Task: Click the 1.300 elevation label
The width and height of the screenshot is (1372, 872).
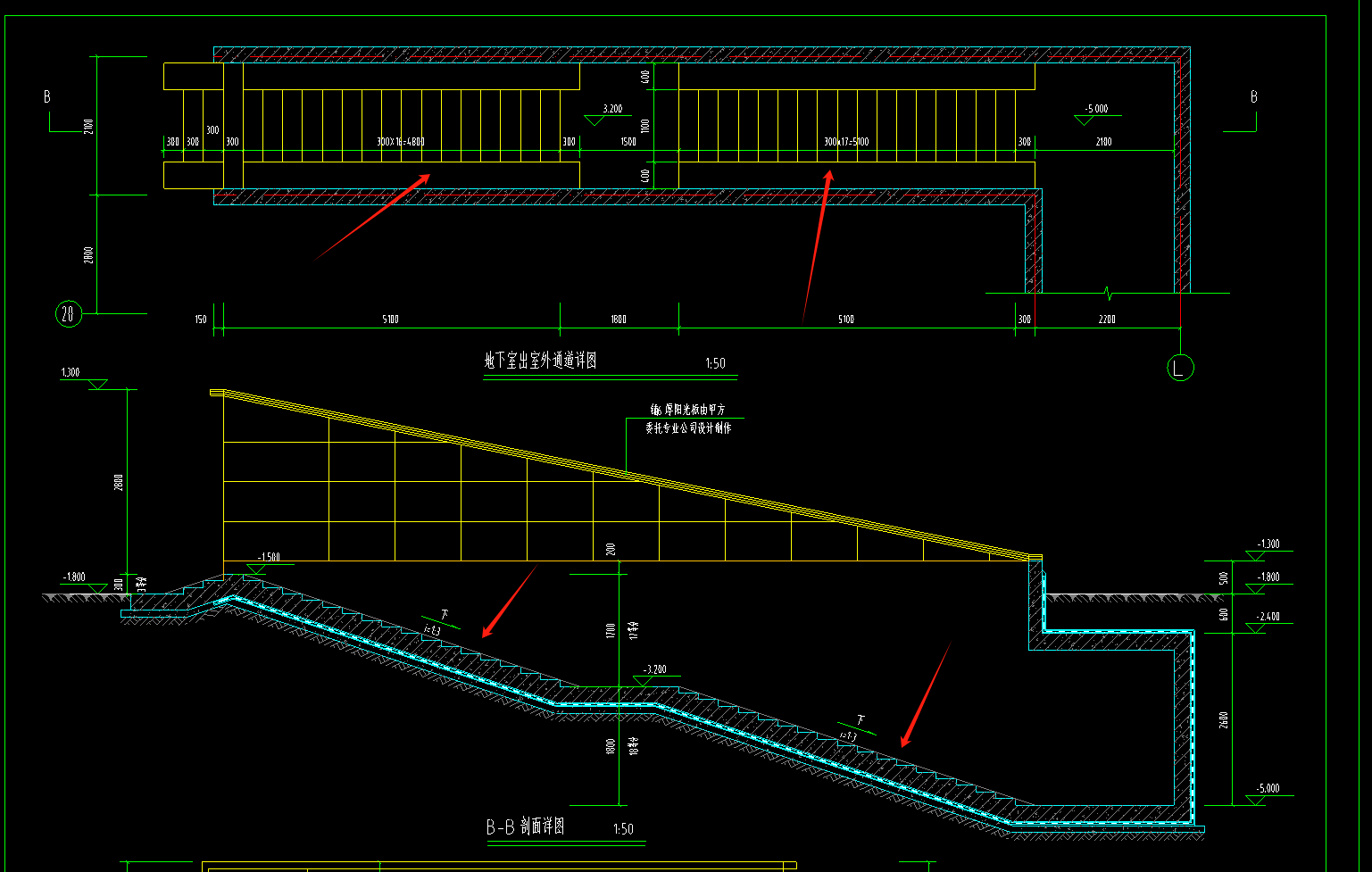Action: 71,372
